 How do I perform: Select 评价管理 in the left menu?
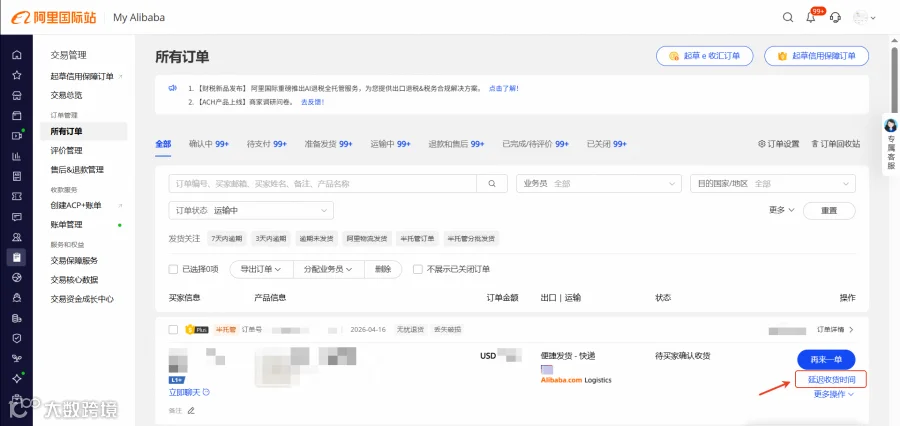click(67, 150)
